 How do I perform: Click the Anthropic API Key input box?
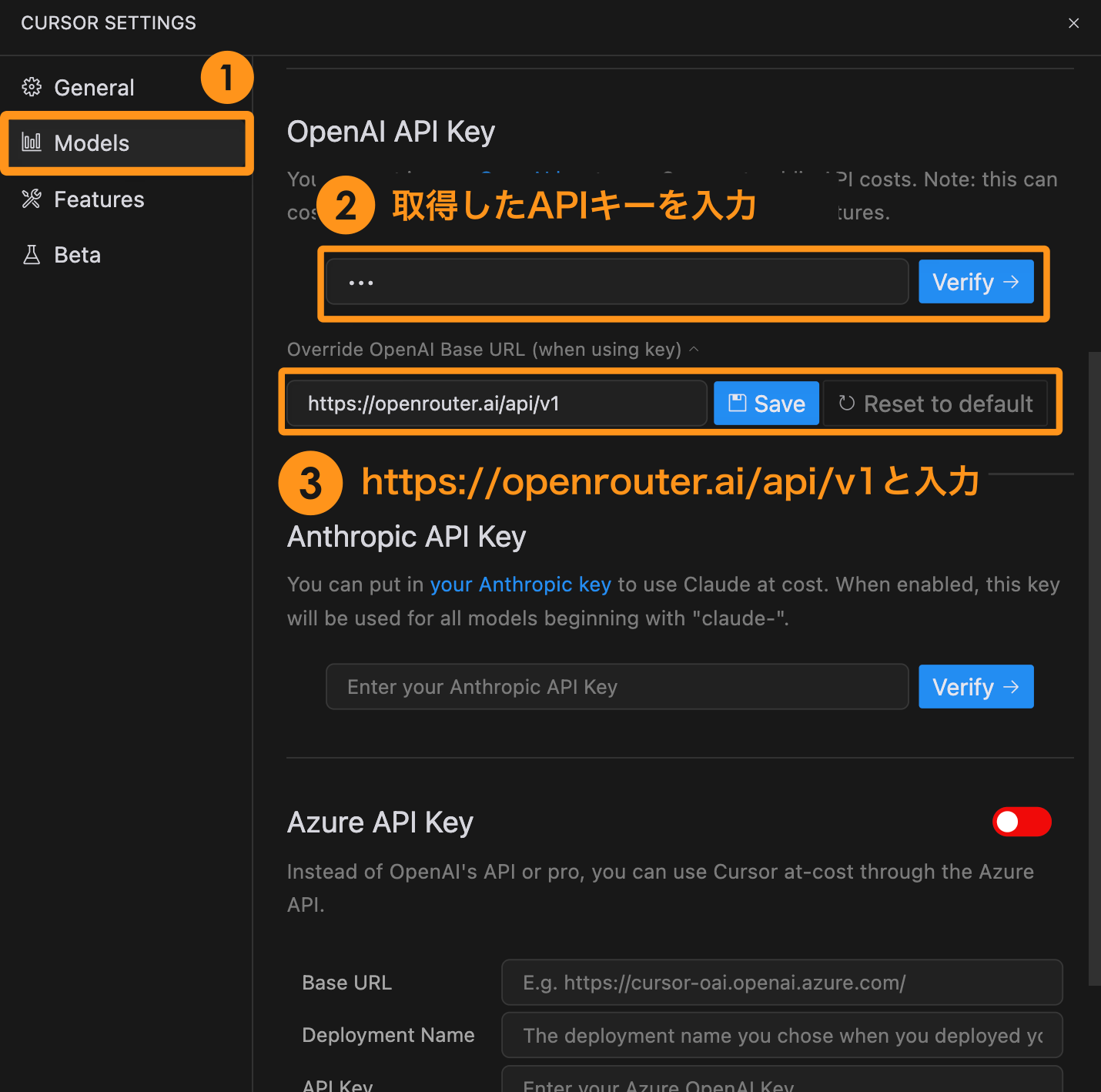coord(616,686)
